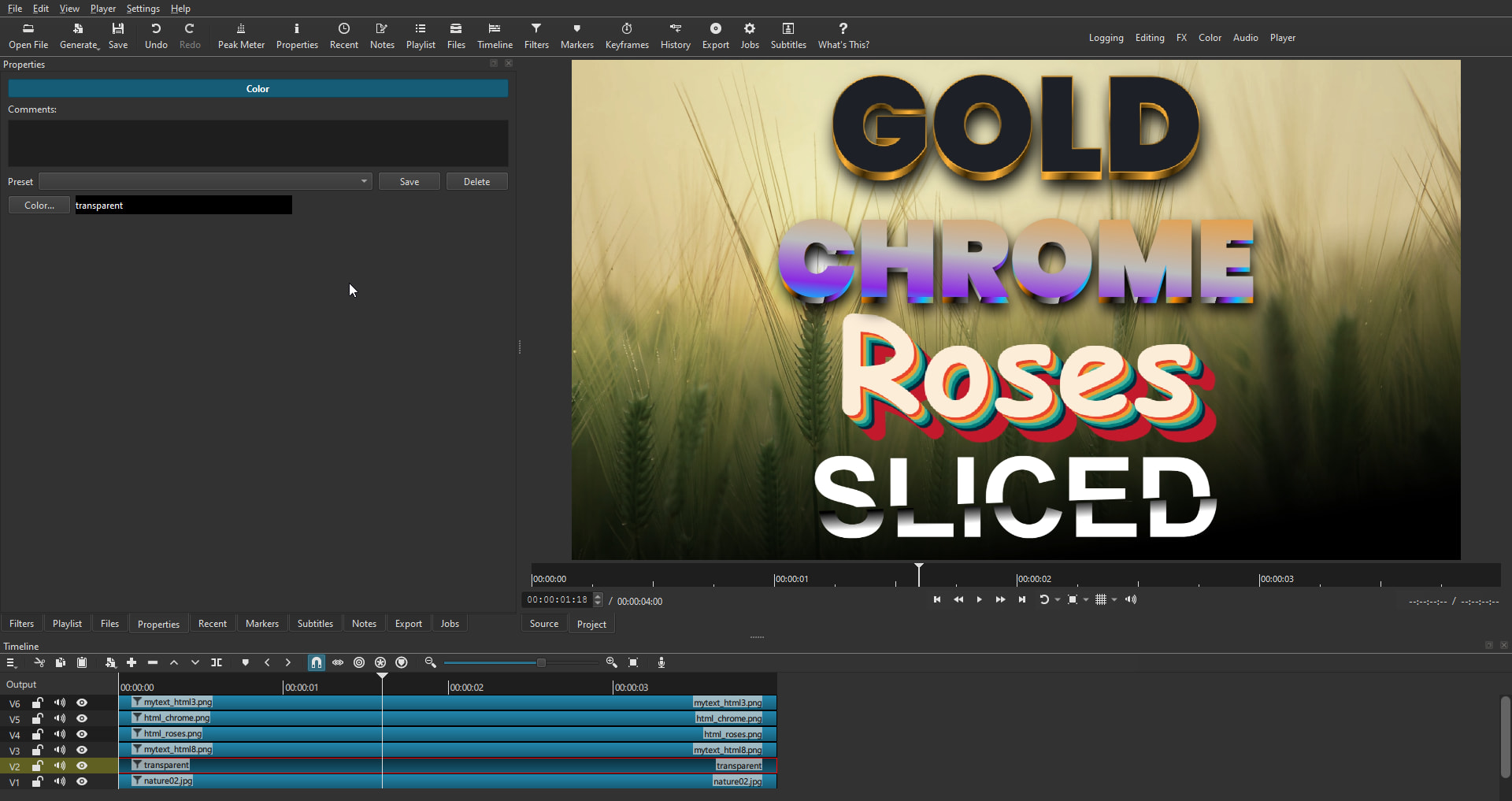Open the Filters toolbar icon
Viewport: 1512px width, 801px height.
tap(536, 36)
